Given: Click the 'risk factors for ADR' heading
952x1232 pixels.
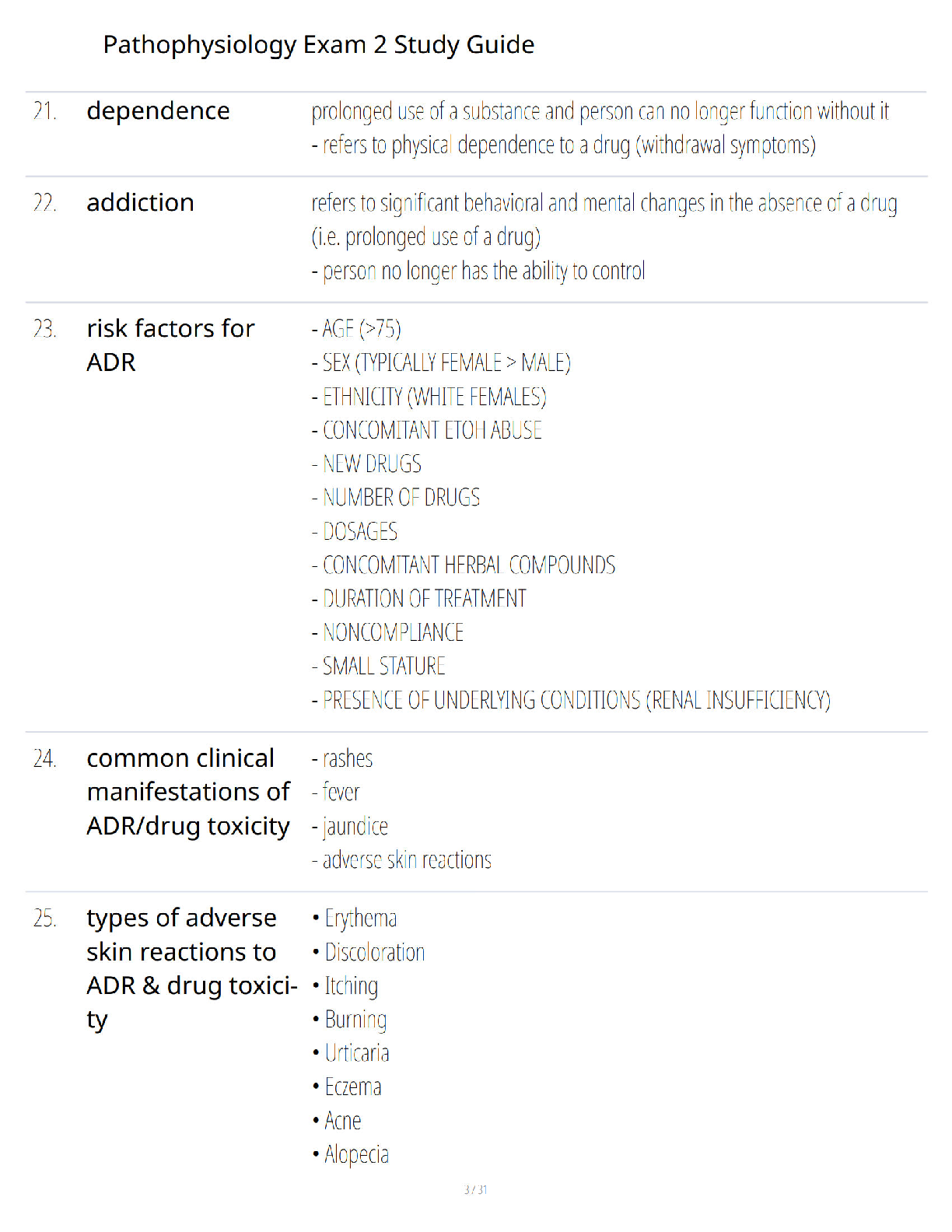Looking at the screenshot, I should pos(170,345).
